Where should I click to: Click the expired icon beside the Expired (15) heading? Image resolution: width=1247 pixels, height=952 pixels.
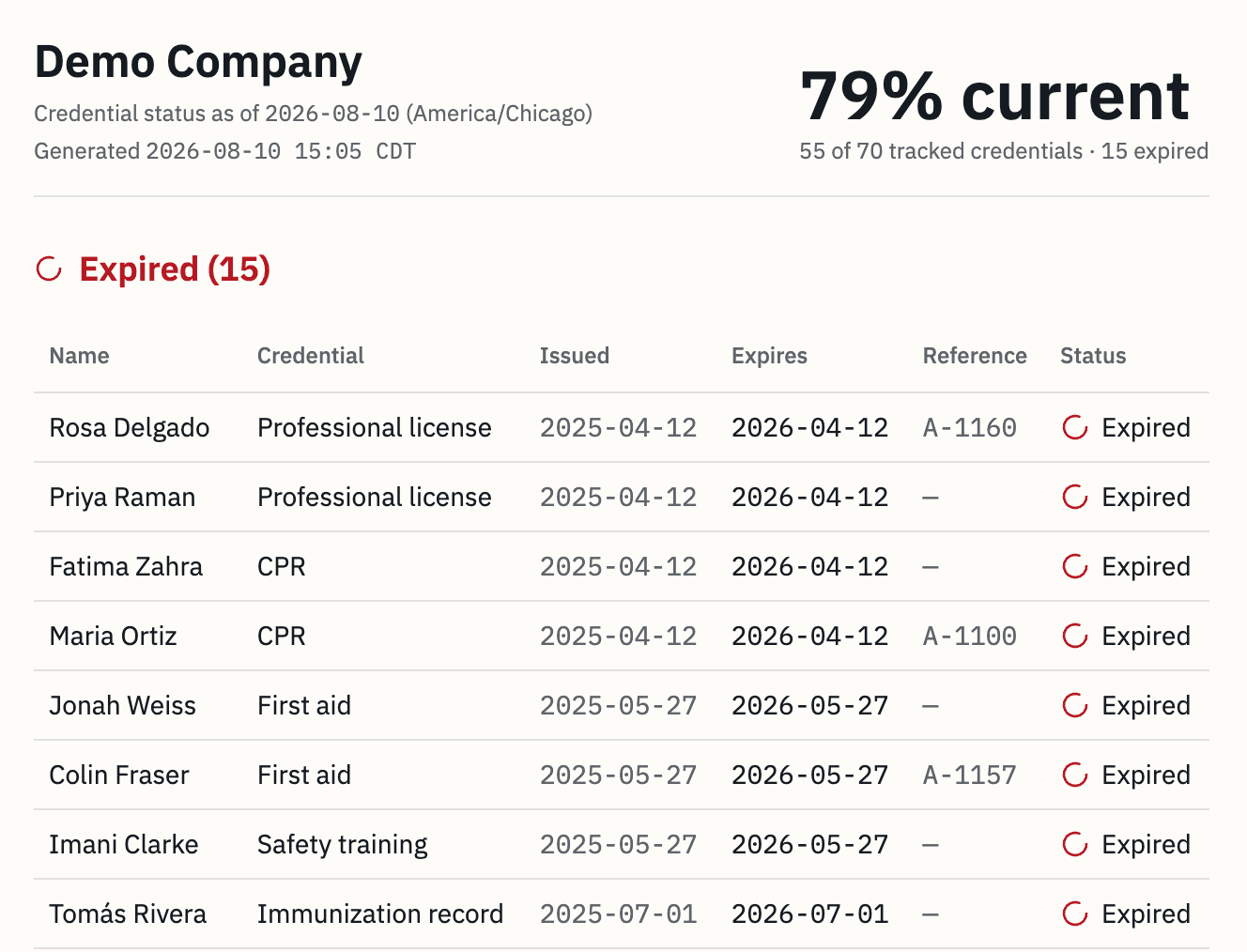[49, 269]
